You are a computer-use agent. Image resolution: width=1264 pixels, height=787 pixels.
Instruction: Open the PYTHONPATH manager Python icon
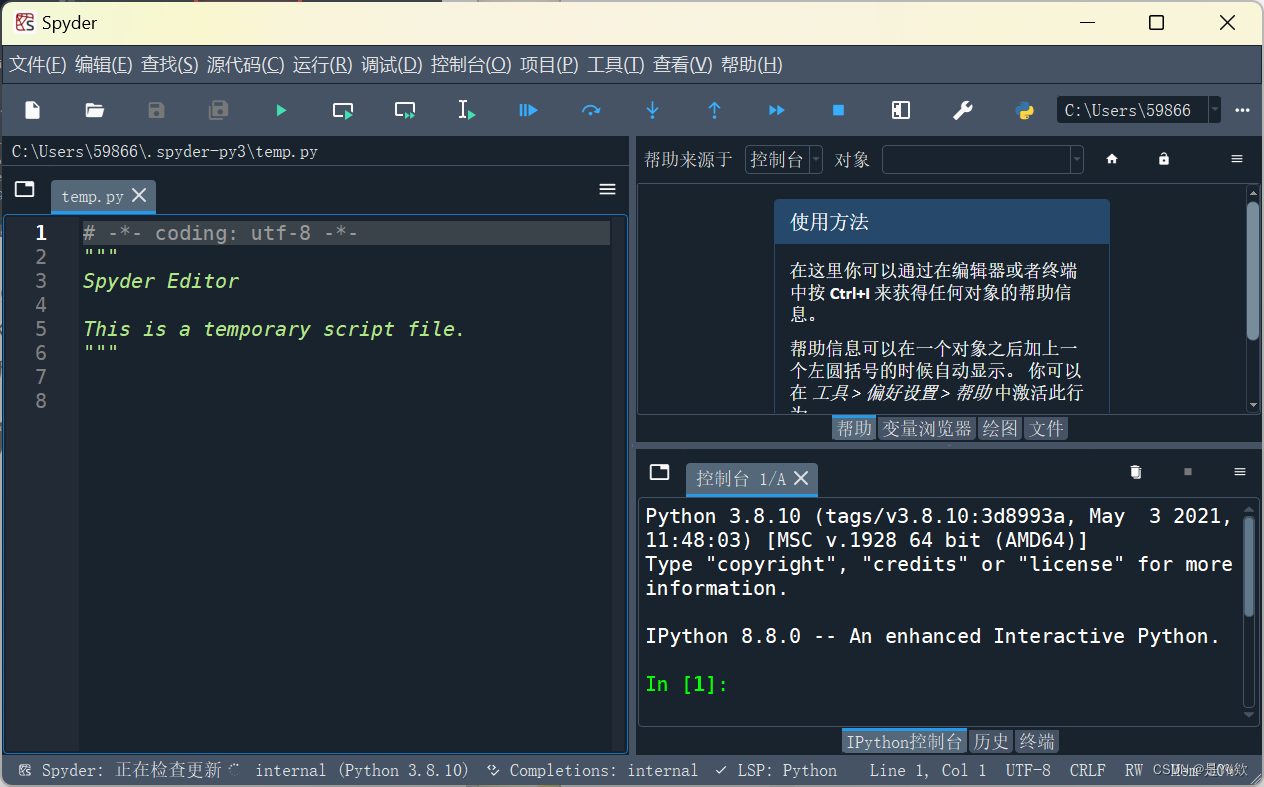pyautogui.click(x=1025, y=110)
